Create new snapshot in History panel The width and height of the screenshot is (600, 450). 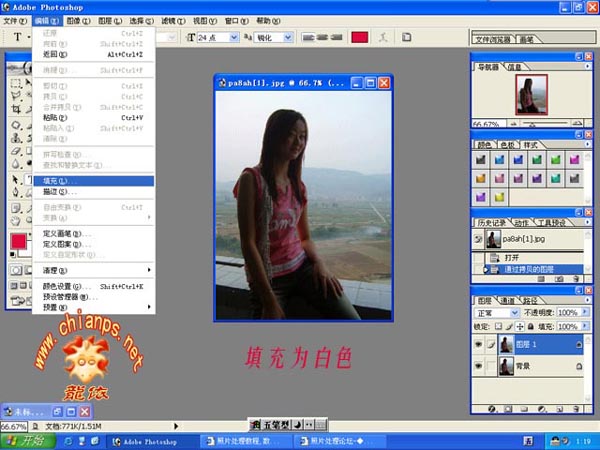click(x=559, y=279)
